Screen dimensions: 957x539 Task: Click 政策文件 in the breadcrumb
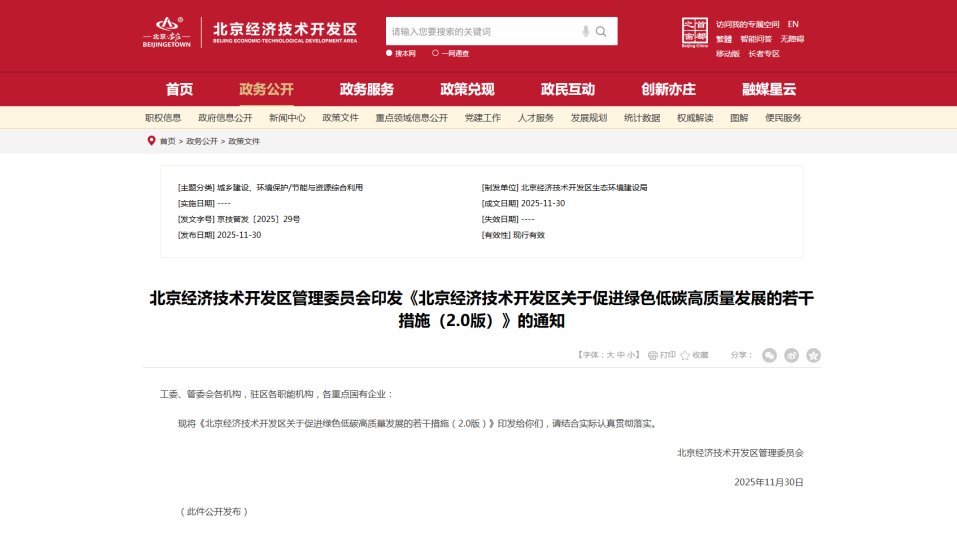pos(244,141)
